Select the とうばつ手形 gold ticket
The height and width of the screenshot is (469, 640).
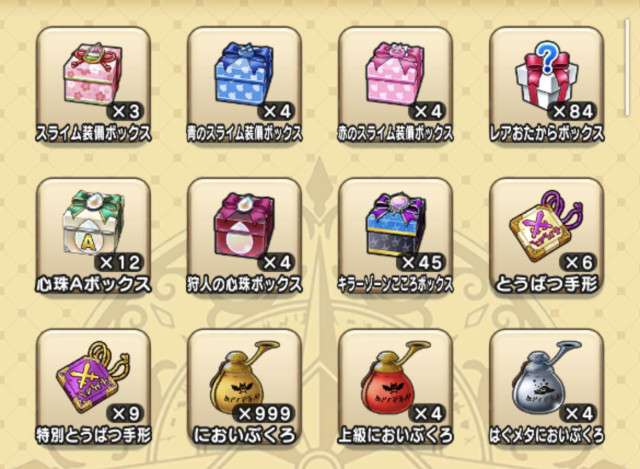pos(547,236)
